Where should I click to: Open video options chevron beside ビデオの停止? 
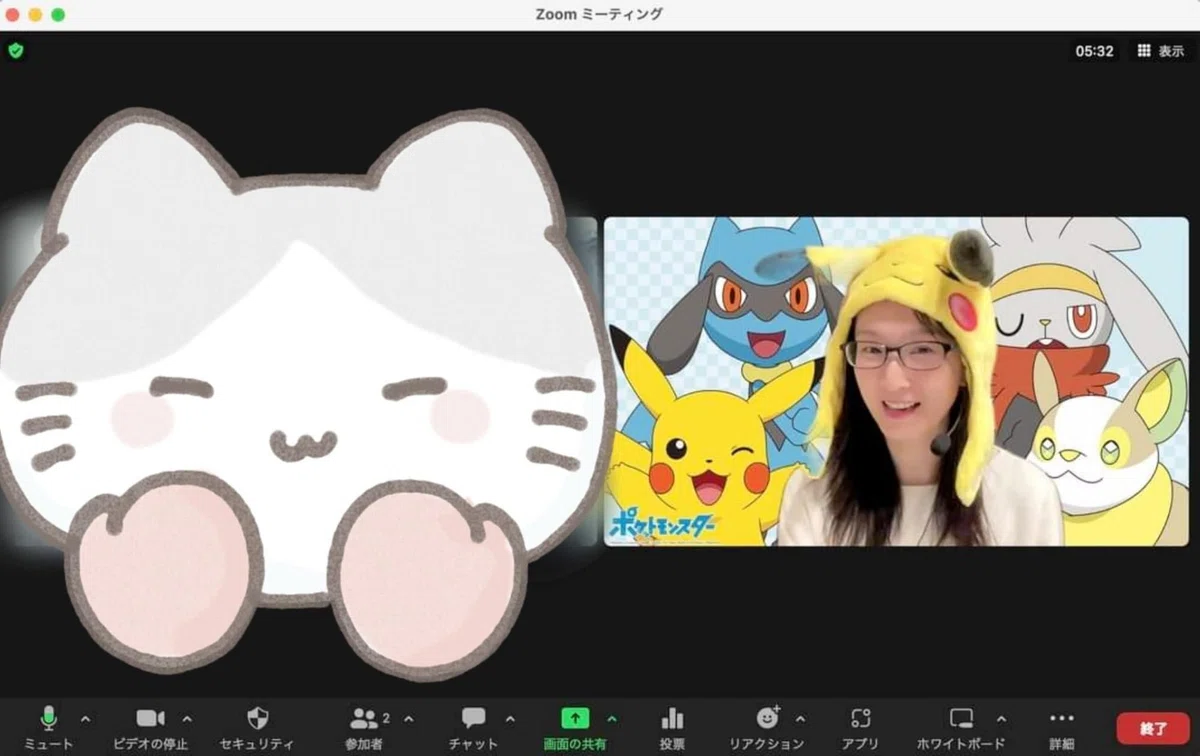[x=187, y=719]
